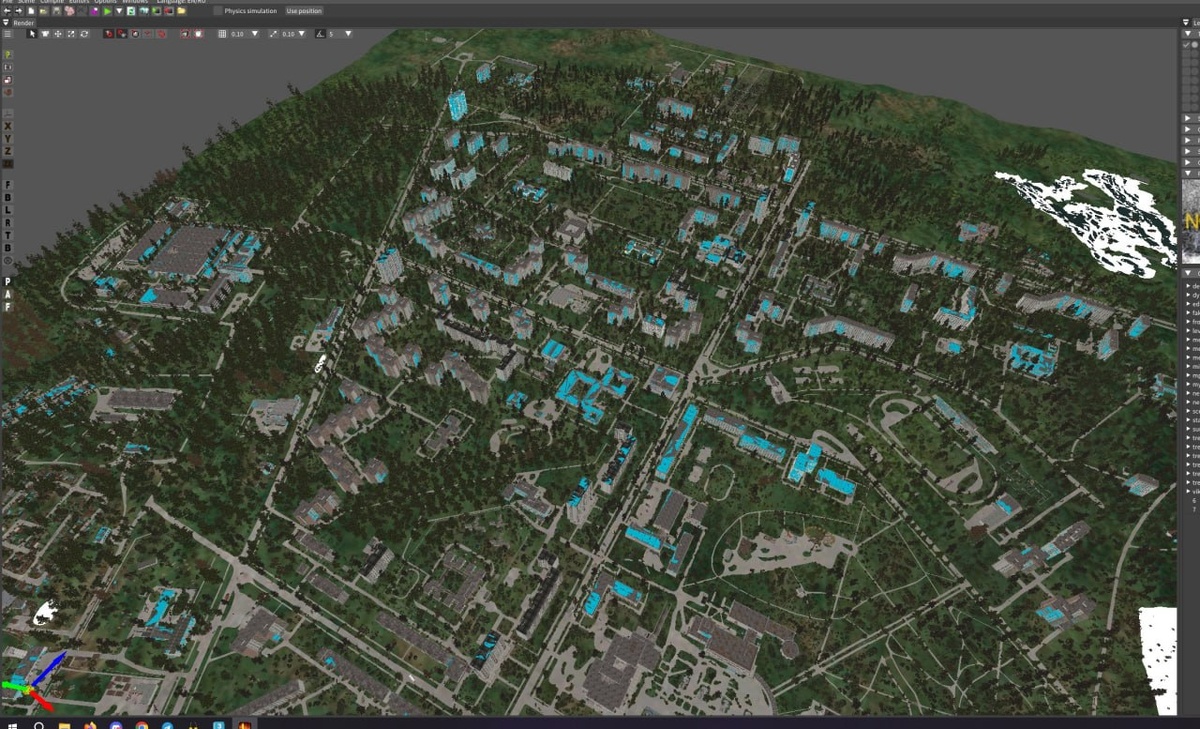Click the save floppy-disk toolbar icon
The width and height of the screenshot is (1200, 729).
pos(56,11)
